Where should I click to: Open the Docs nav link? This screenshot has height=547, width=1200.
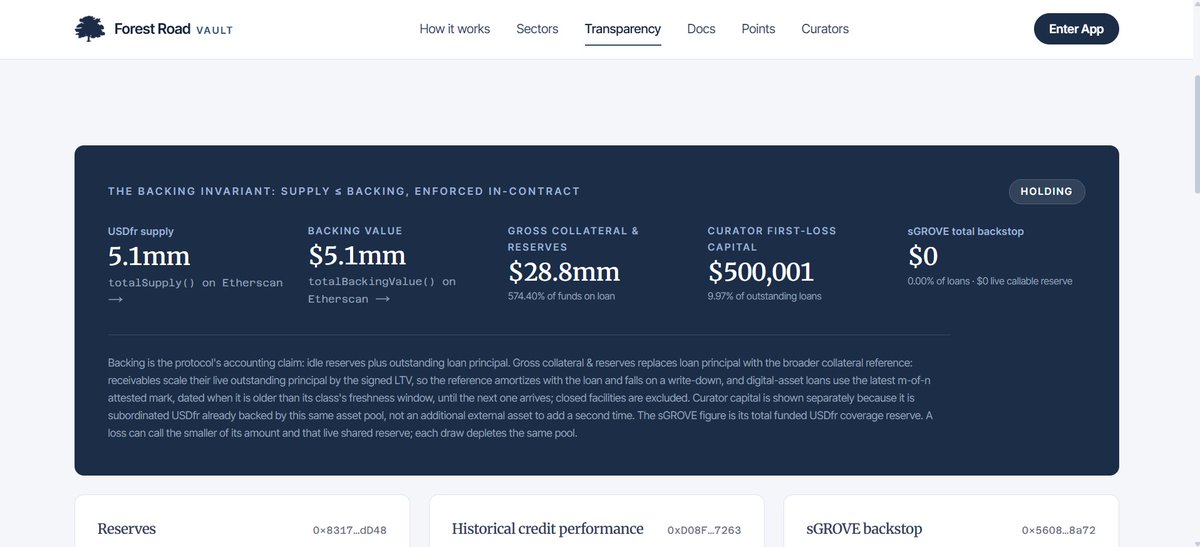click(701, 29)
